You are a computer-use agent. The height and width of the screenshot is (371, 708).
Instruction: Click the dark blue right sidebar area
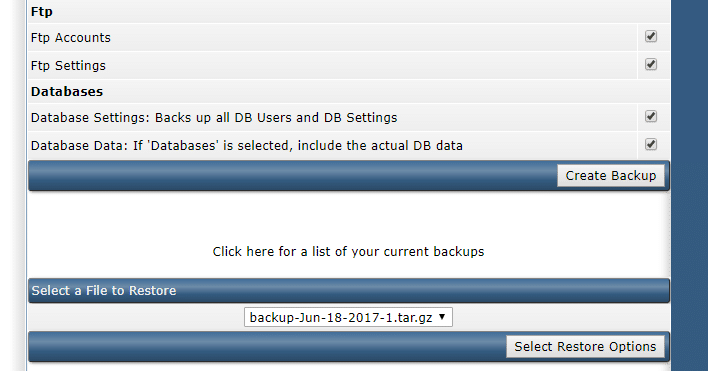[689, 186]
